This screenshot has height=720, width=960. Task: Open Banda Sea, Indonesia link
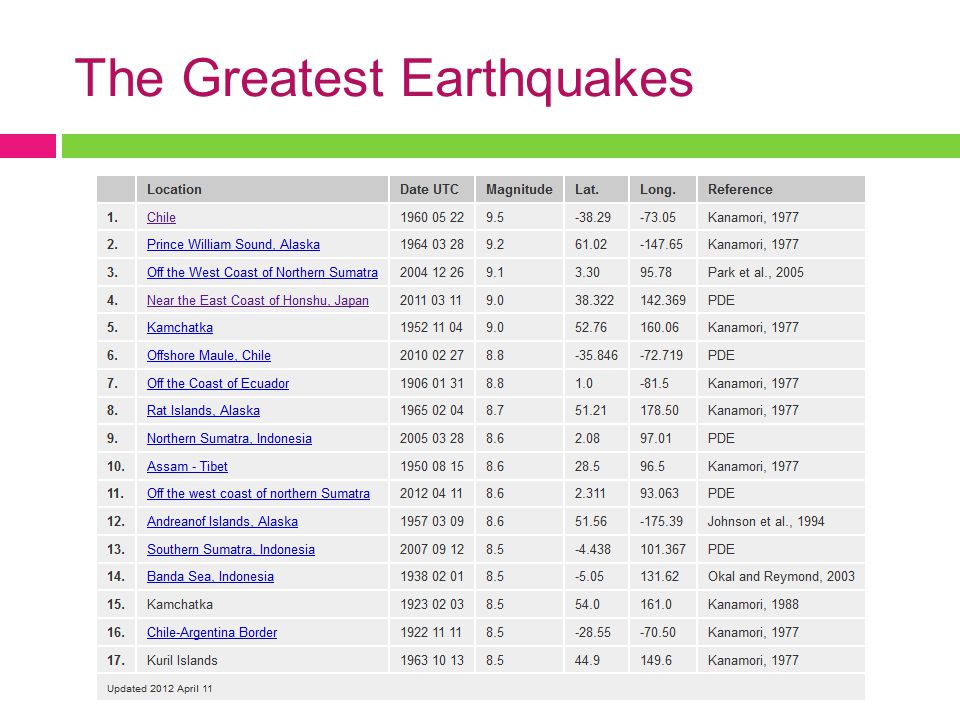(x=211, y=577)
